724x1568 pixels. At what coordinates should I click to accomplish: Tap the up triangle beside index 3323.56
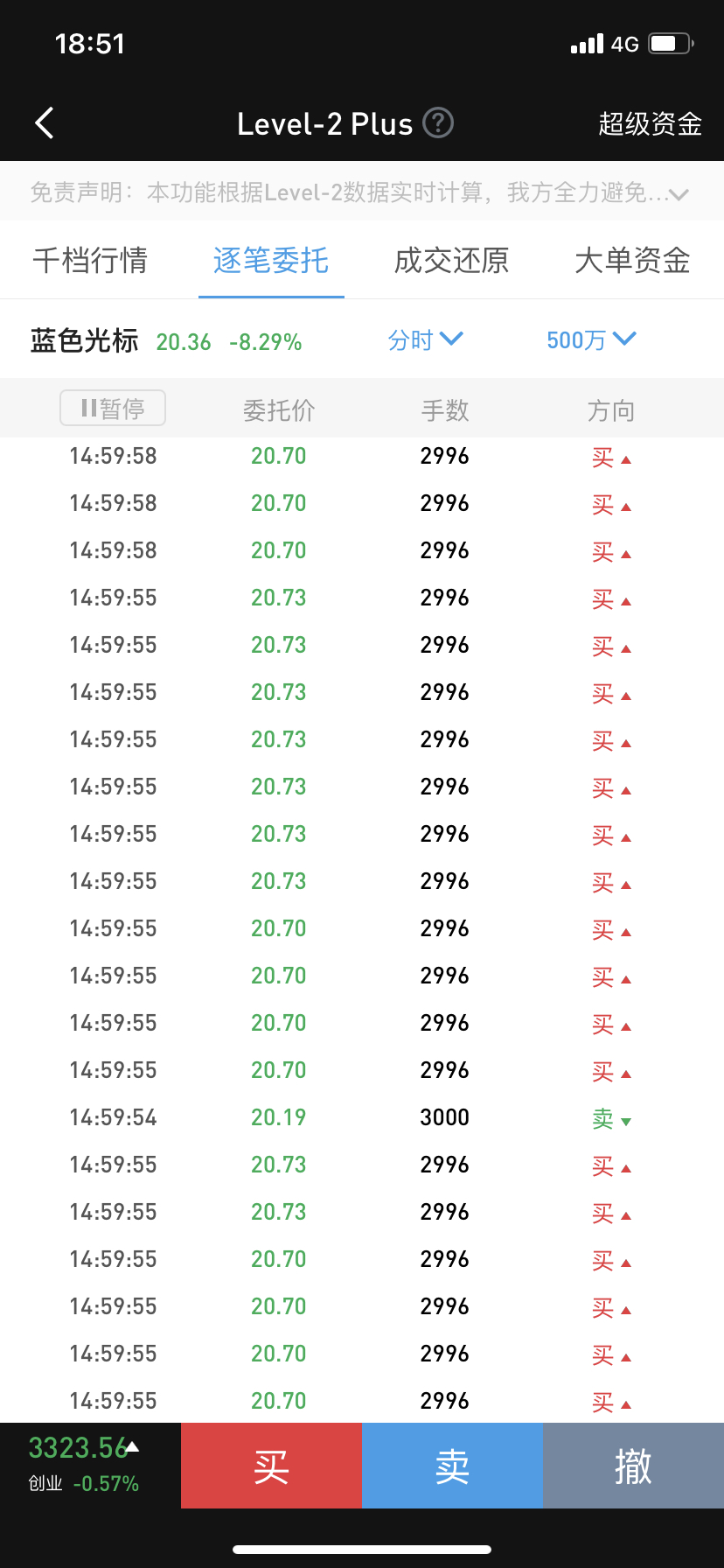coord(133,1446)
